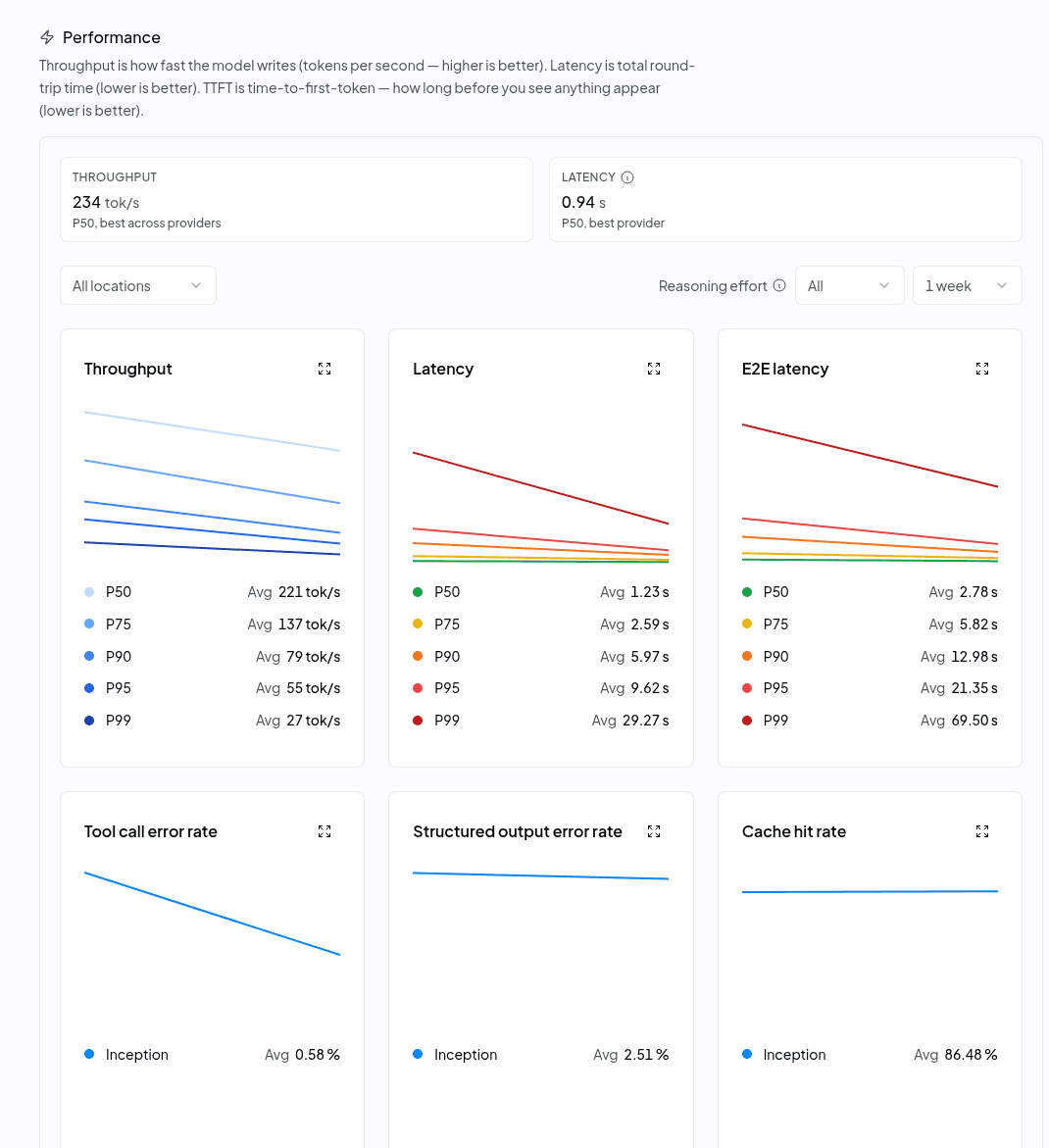
Task: Click the Cache hit rate title
Action: [793, 831]
